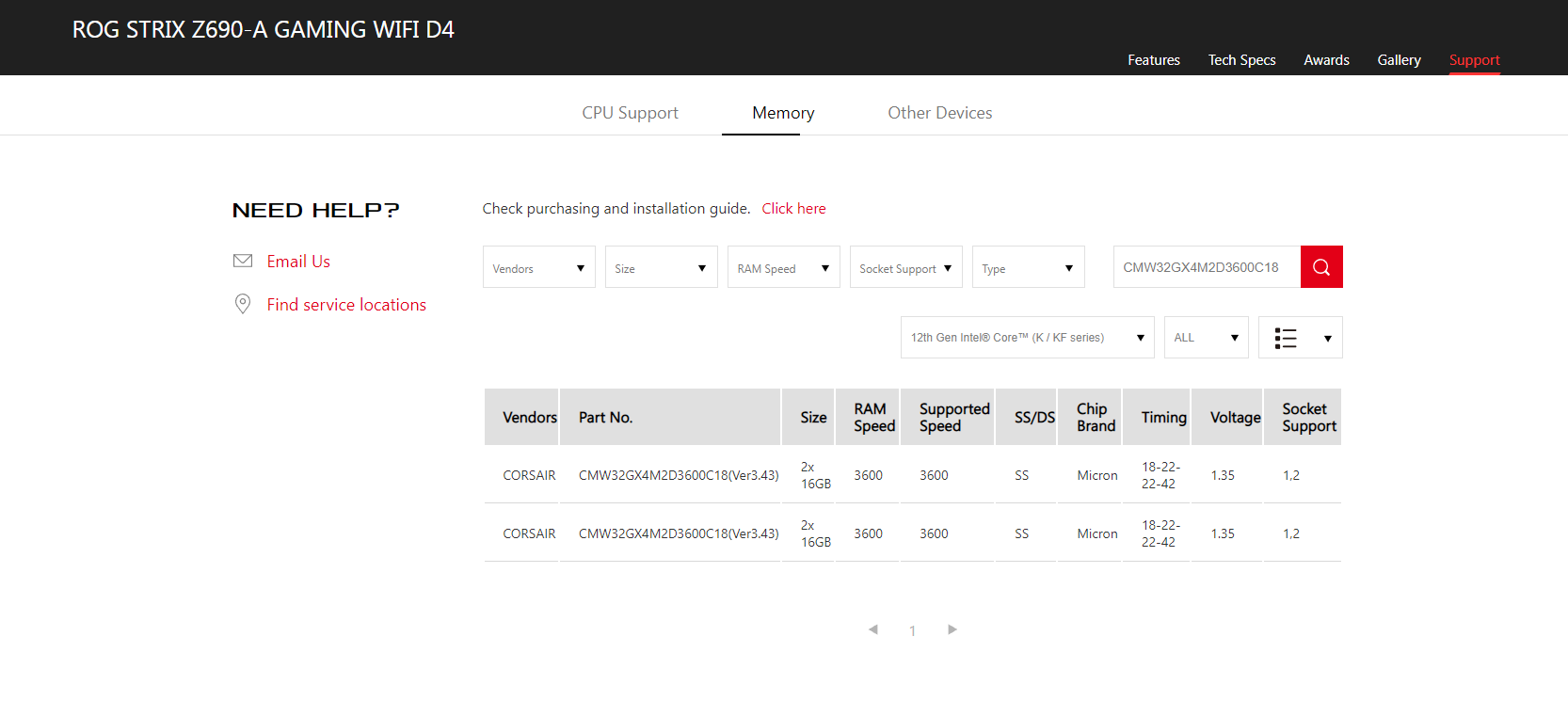Expand the RAM Speed dropdown
This screenshot has width=1568, height=716.
(x=783, y=268)
